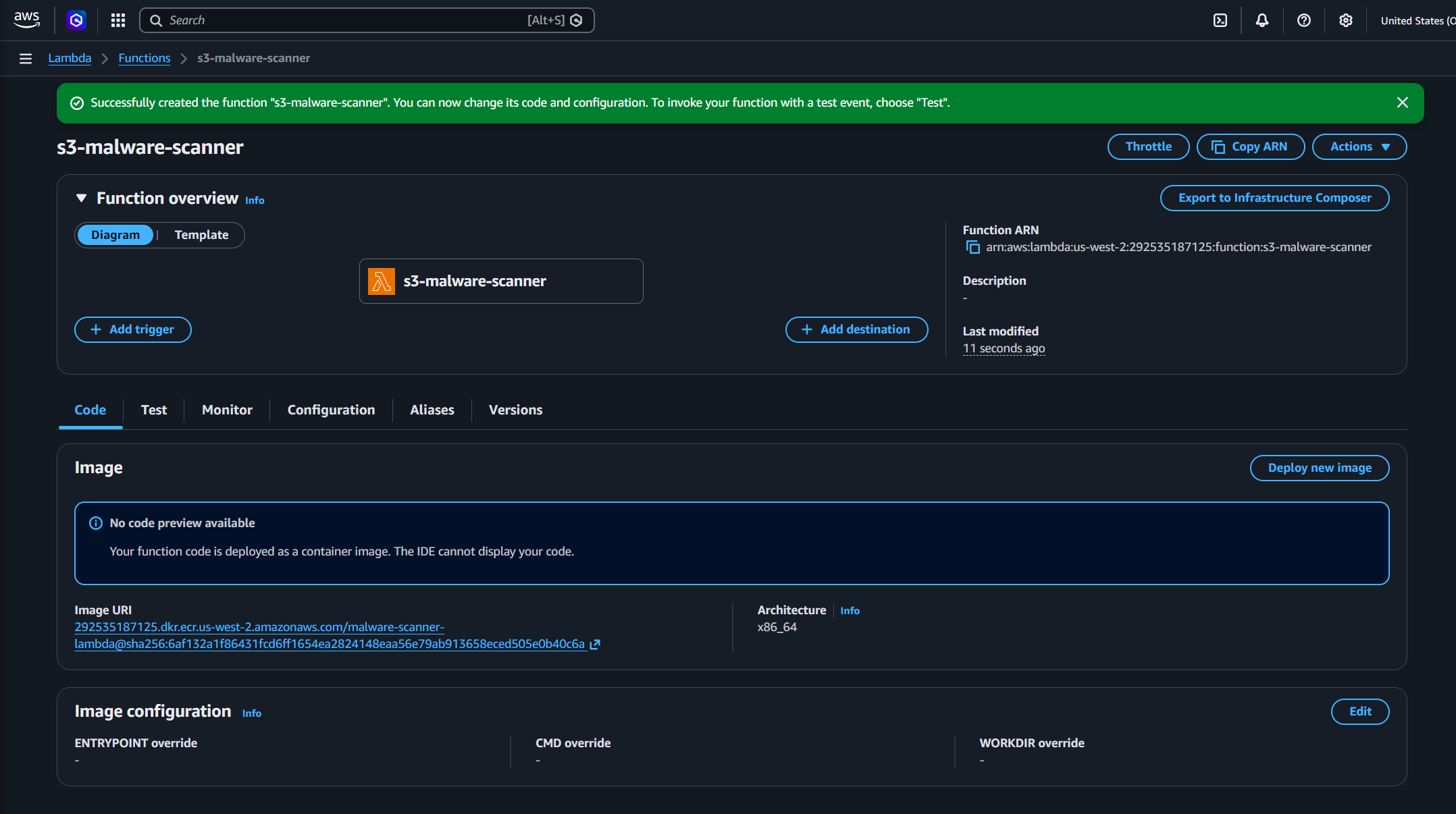Click the Add trigger button
The width and height of the screenshot is (1456, 814).
[133, 330]
